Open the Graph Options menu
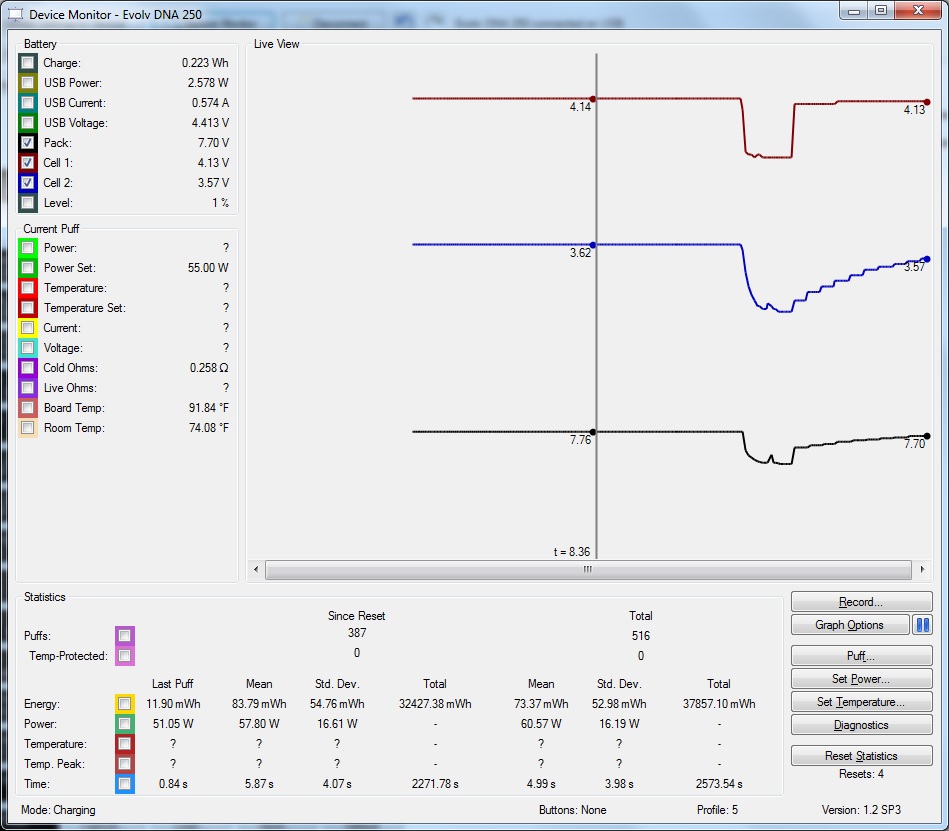Viewport: 949px width, 831px height. (849, 625)
